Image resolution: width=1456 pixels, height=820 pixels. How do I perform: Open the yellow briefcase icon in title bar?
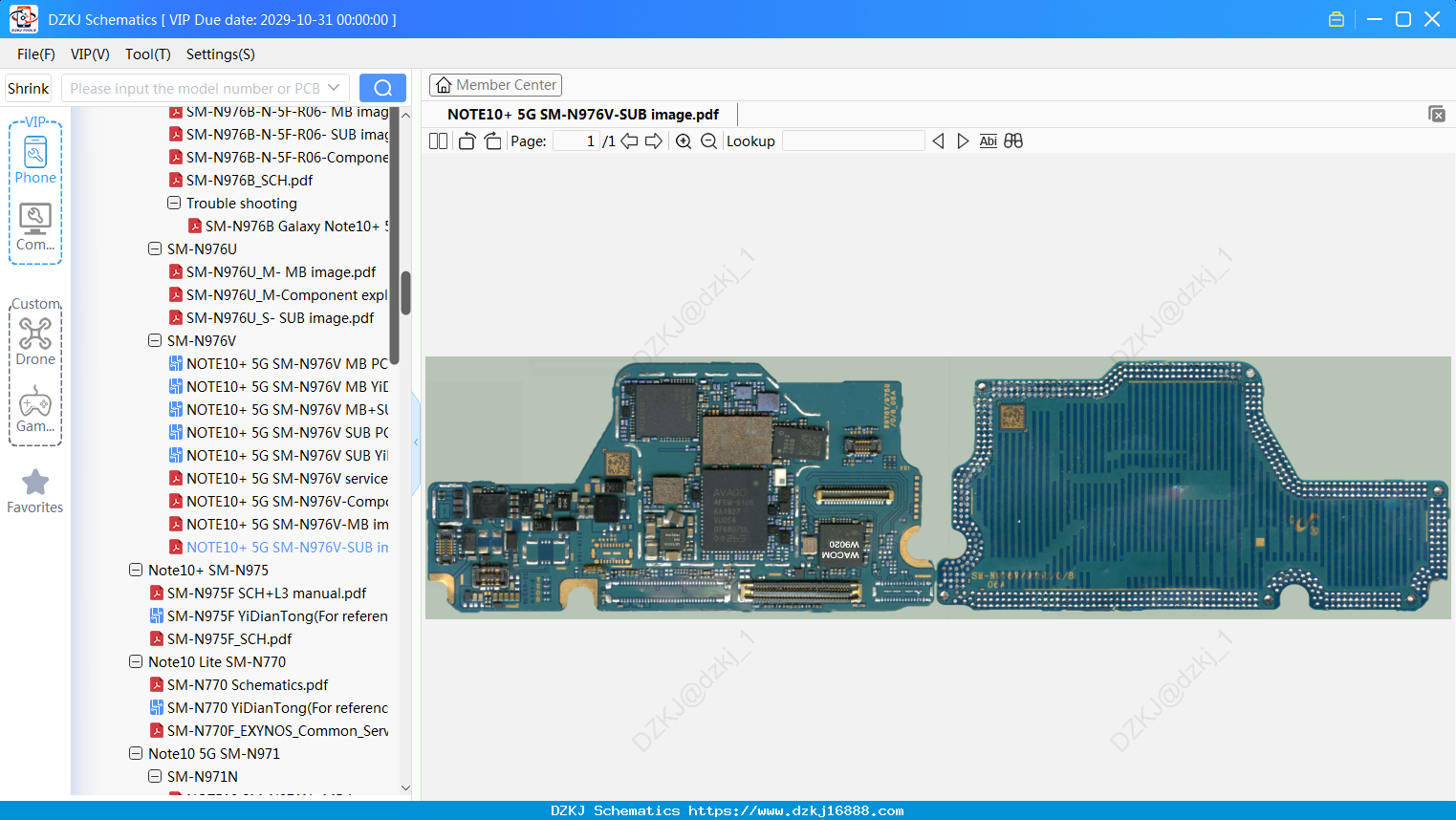pyautogui.click(x=1336, y=19)
